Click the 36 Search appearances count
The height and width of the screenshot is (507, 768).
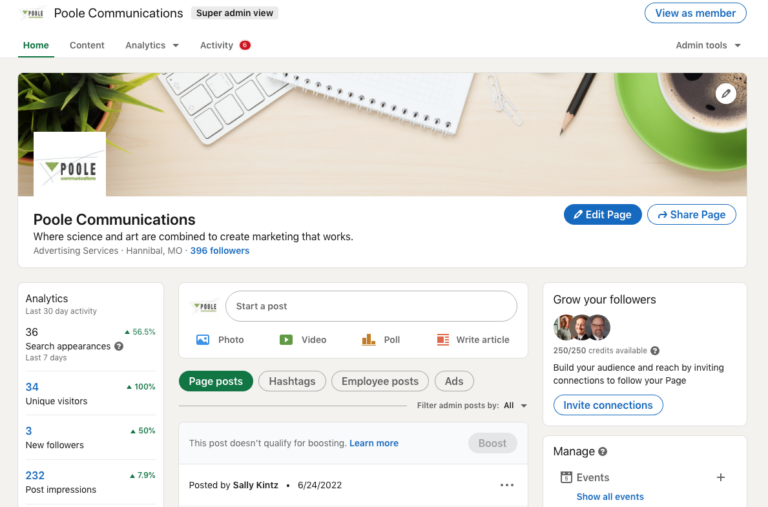pos(31,332)
